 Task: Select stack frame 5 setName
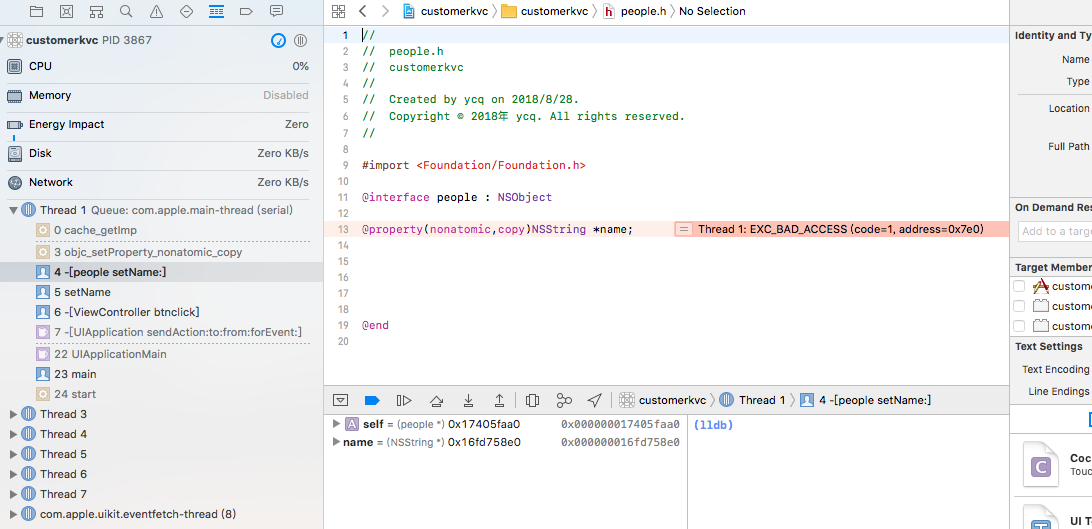click(x=162, y=292)
